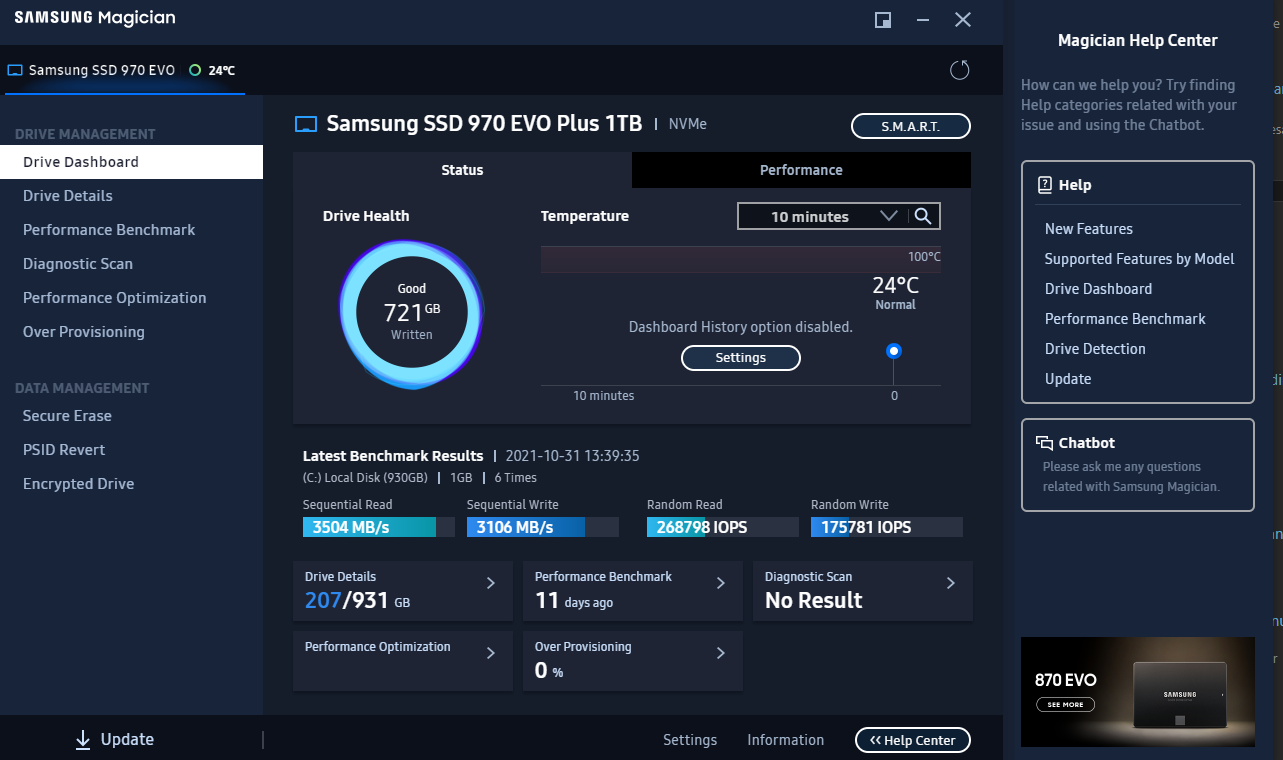Screen dimensions: 1283x760
Task: Open the Update help link
Action: click(x=1068, y=379)
